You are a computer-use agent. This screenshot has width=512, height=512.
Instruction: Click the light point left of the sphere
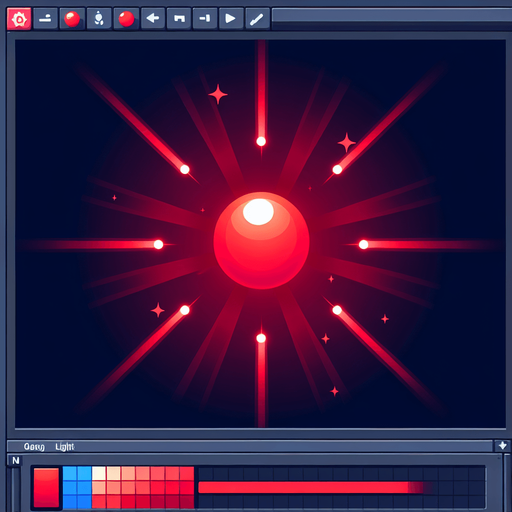(158, 244)
